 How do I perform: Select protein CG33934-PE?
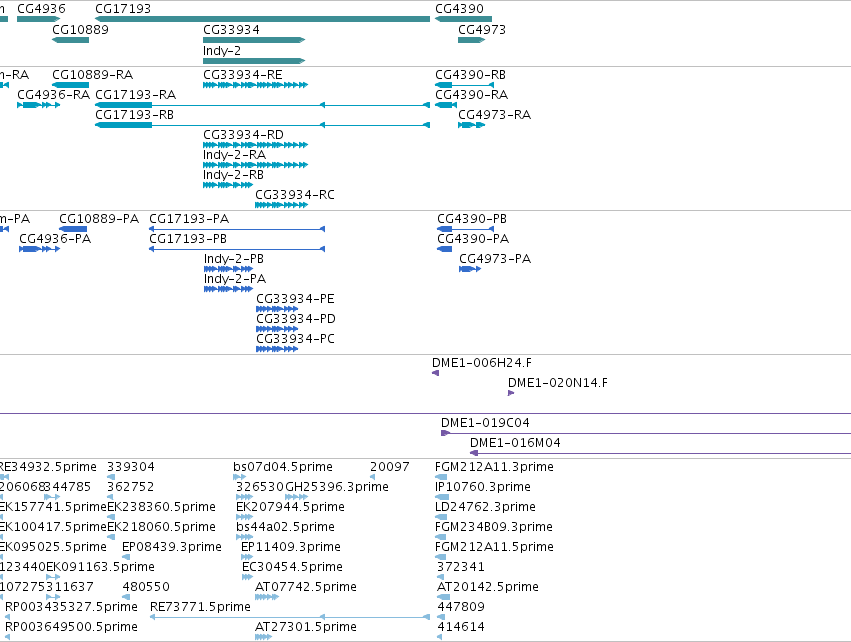coord(295,300)
